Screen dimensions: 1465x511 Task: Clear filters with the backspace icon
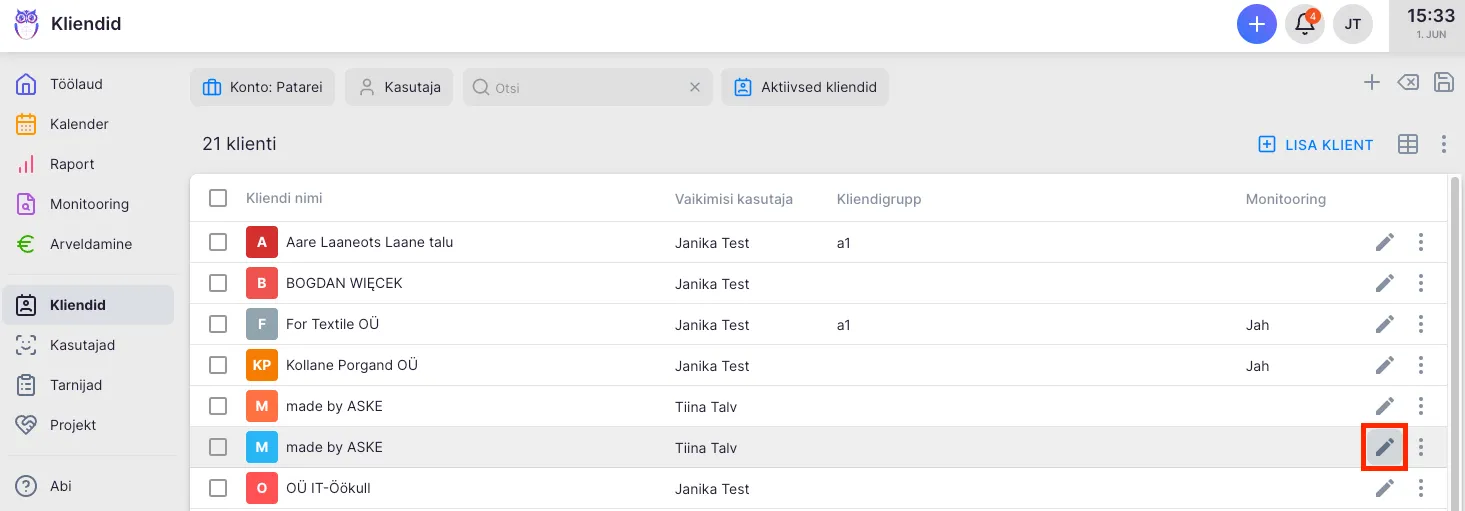1407,83
